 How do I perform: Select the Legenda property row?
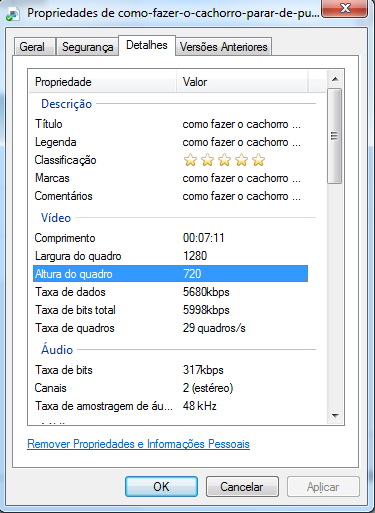170,142
